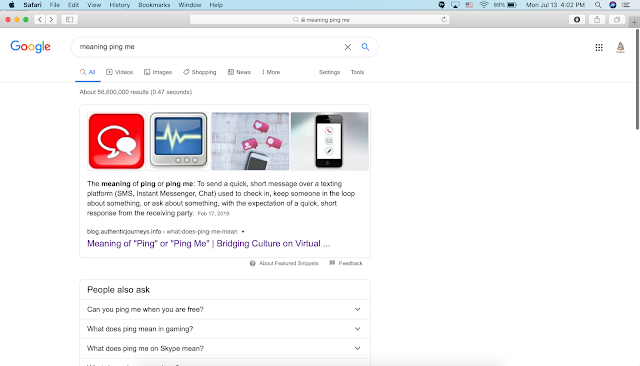The height and width of the screenshot is (366, 640).
Task: Open the Settings link under search bar
Action: tap(329, 72)
